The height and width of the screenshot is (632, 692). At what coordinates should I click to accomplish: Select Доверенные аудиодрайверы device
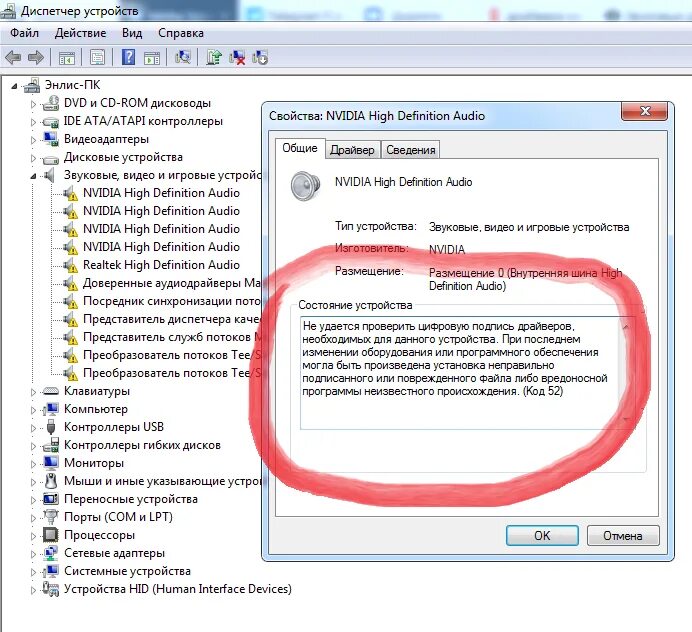(171, 283)
